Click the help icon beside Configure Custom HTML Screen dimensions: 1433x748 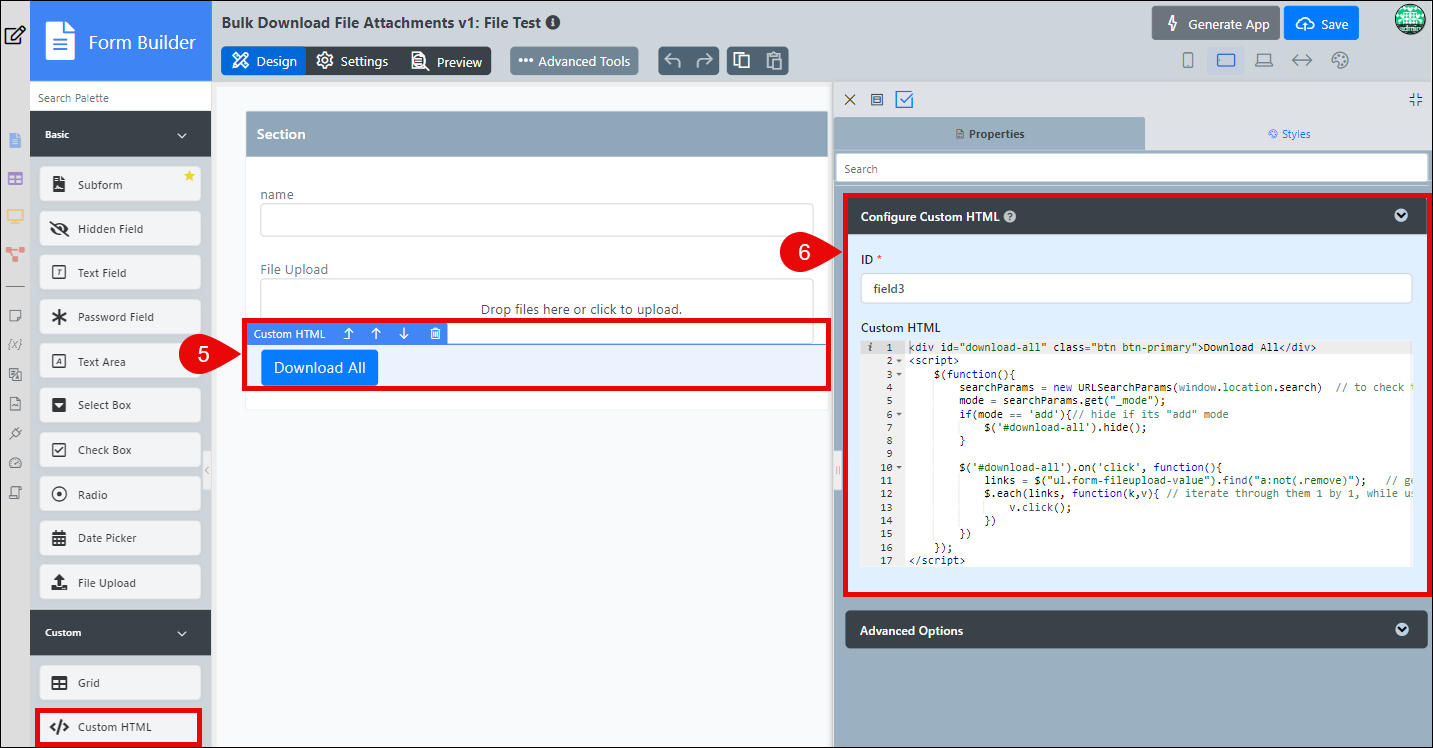point(1010,216)
